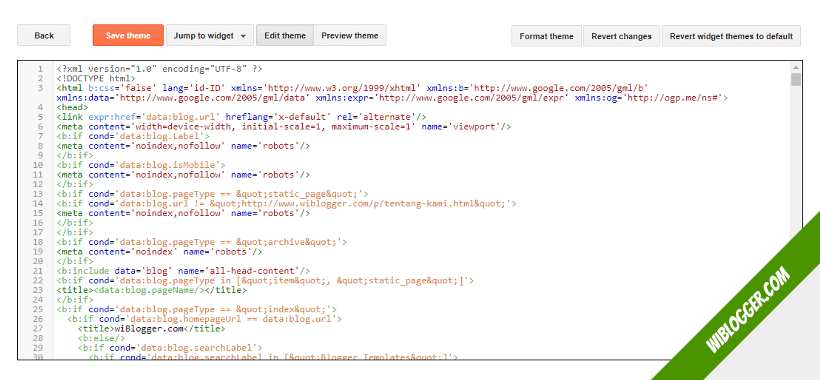Click the archive pageType condition on line 18
This screenshot has width=820, height=380.
[202, 242]
